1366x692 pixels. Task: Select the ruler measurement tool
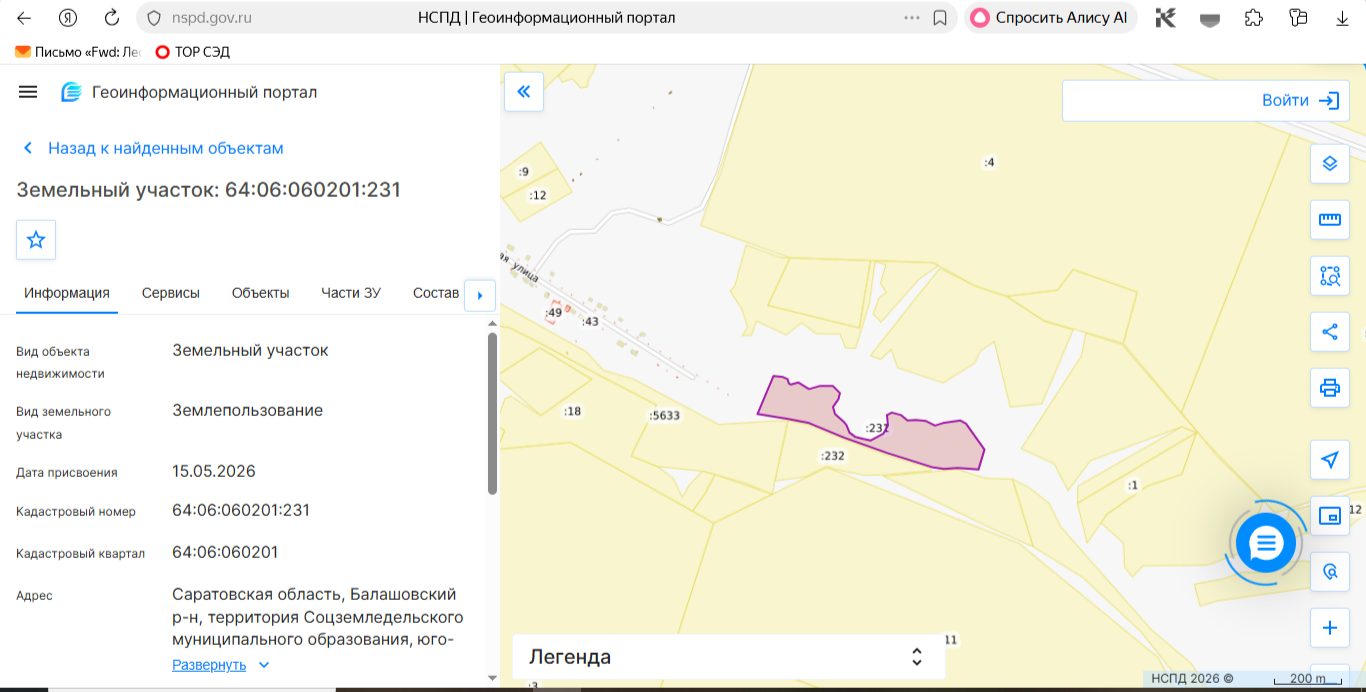(x=1330, y=219)
